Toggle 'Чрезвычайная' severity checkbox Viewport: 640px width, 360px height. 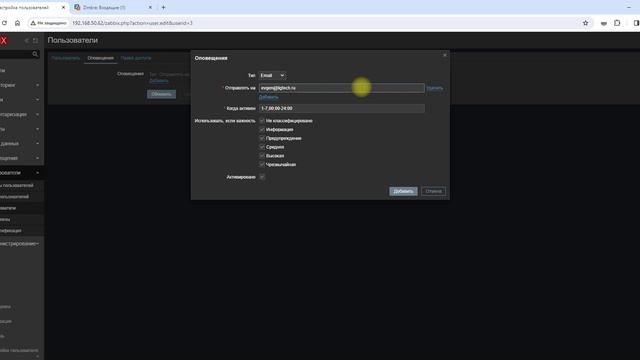(262, 164)
